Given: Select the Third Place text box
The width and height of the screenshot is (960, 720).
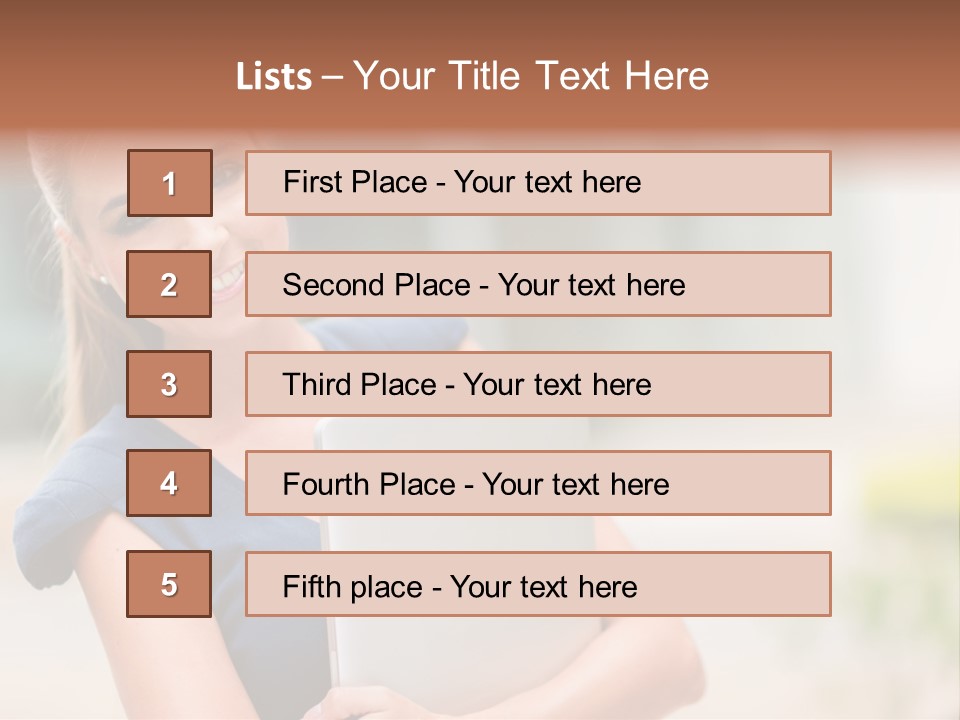Looking at the screenshot, I should pos(538,384).
